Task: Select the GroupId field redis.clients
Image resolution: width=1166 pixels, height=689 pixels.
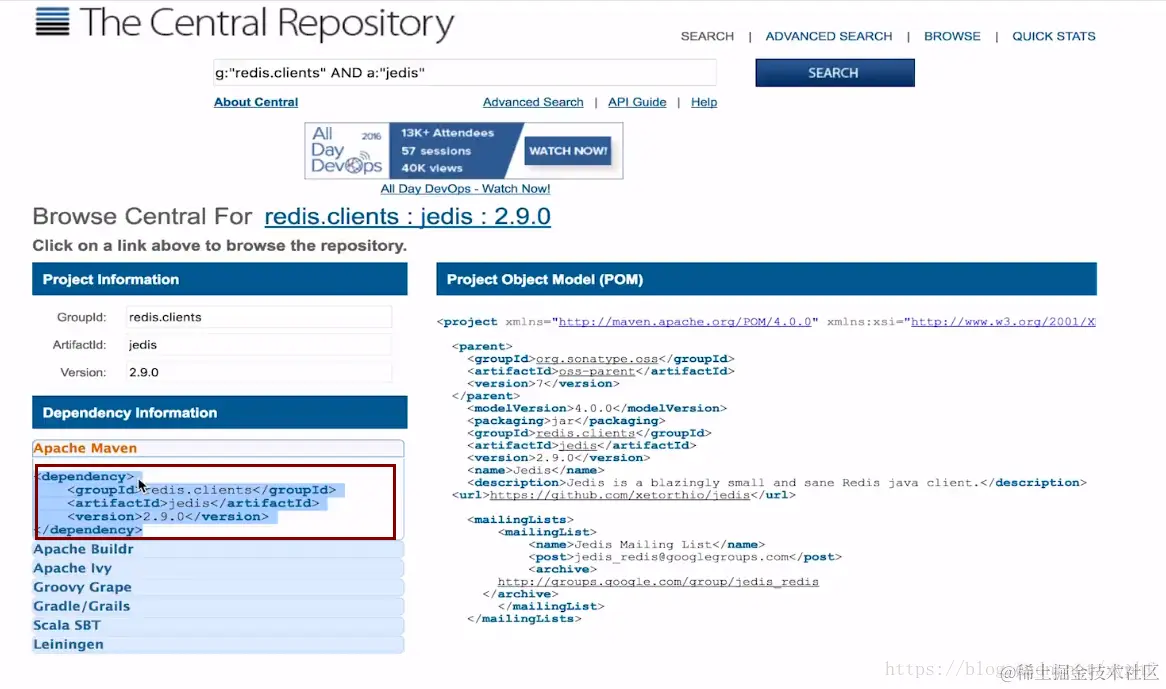Action: coord(258,317)
